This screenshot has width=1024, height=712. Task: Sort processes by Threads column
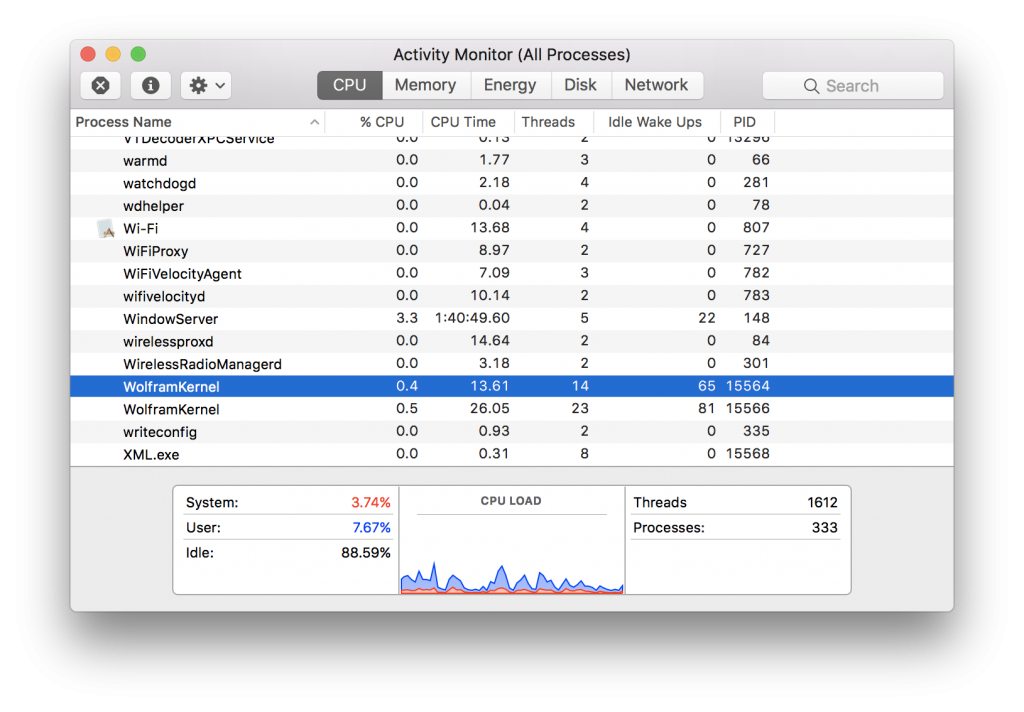548,122
